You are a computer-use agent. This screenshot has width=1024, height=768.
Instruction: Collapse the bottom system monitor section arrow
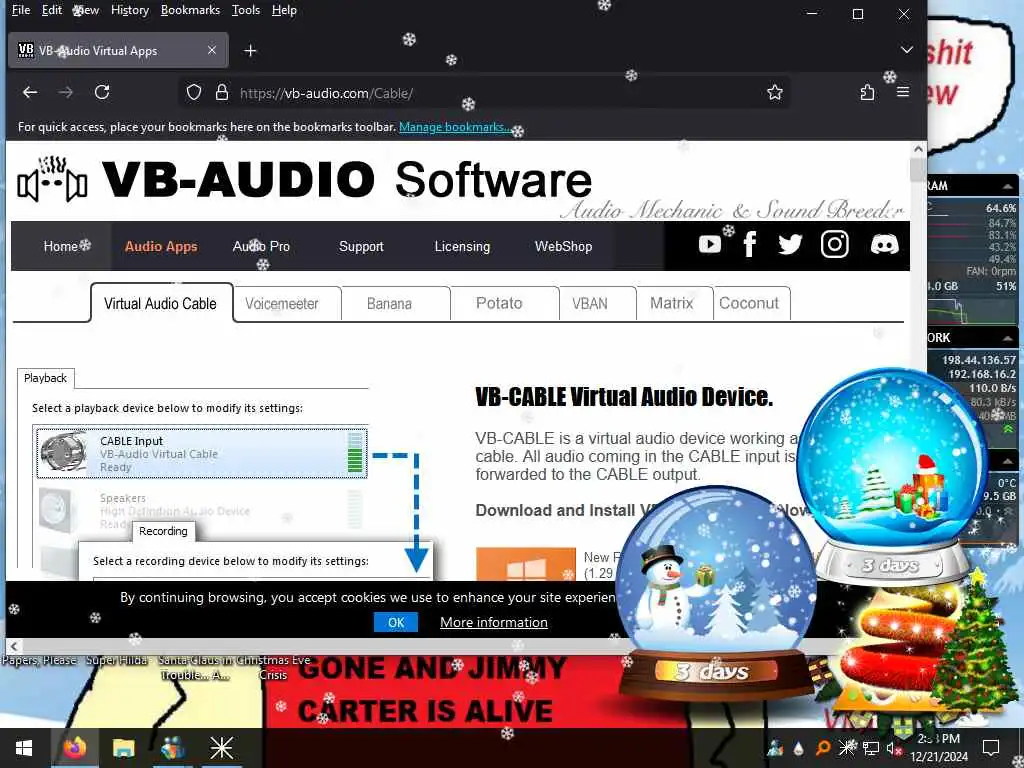pyautogui.click(x=1008, y=460)
